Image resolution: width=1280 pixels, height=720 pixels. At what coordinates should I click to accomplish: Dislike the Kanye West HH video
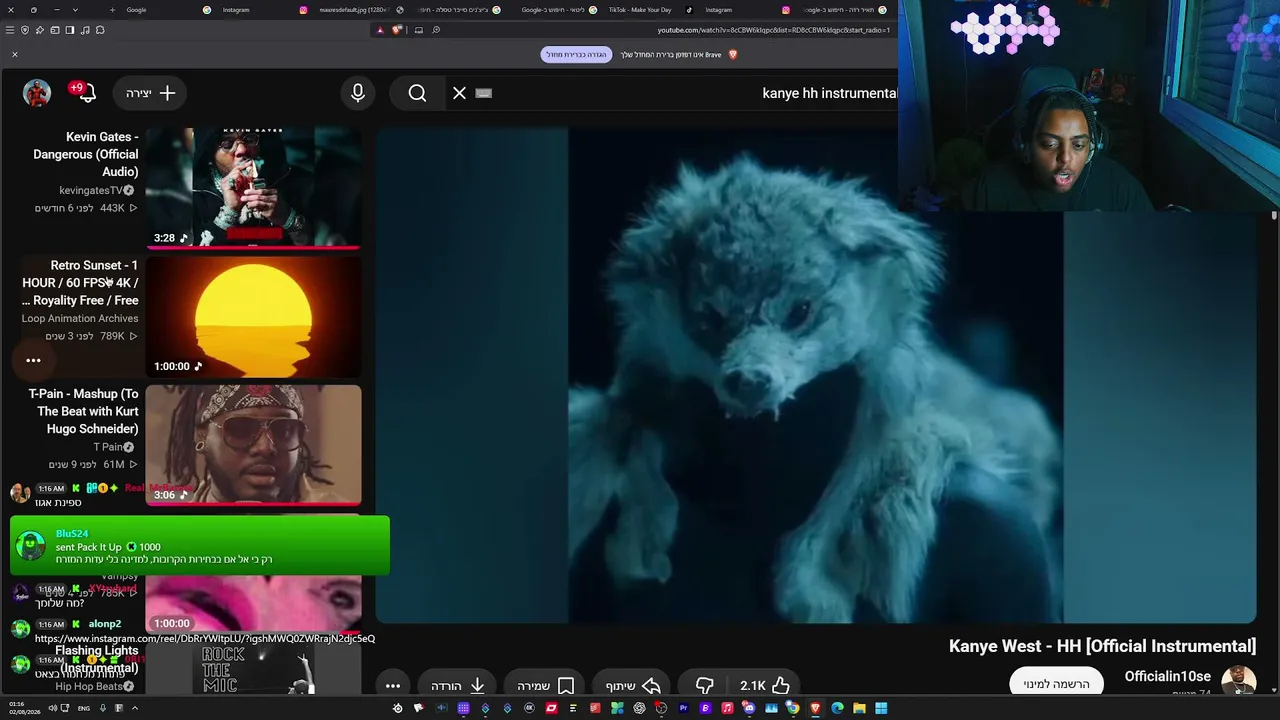coord(705,686)
